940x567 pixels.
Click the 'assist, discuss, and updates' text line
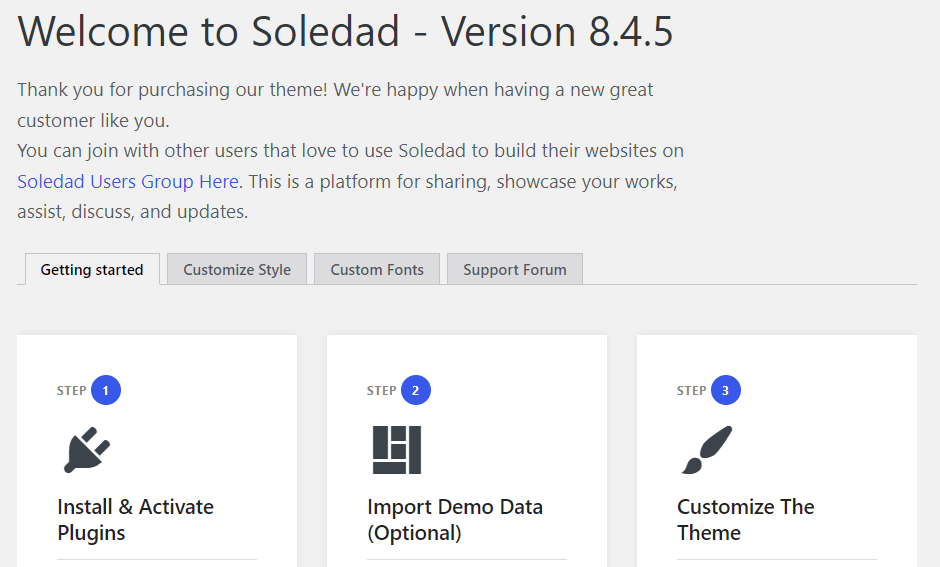pos(132,212)
